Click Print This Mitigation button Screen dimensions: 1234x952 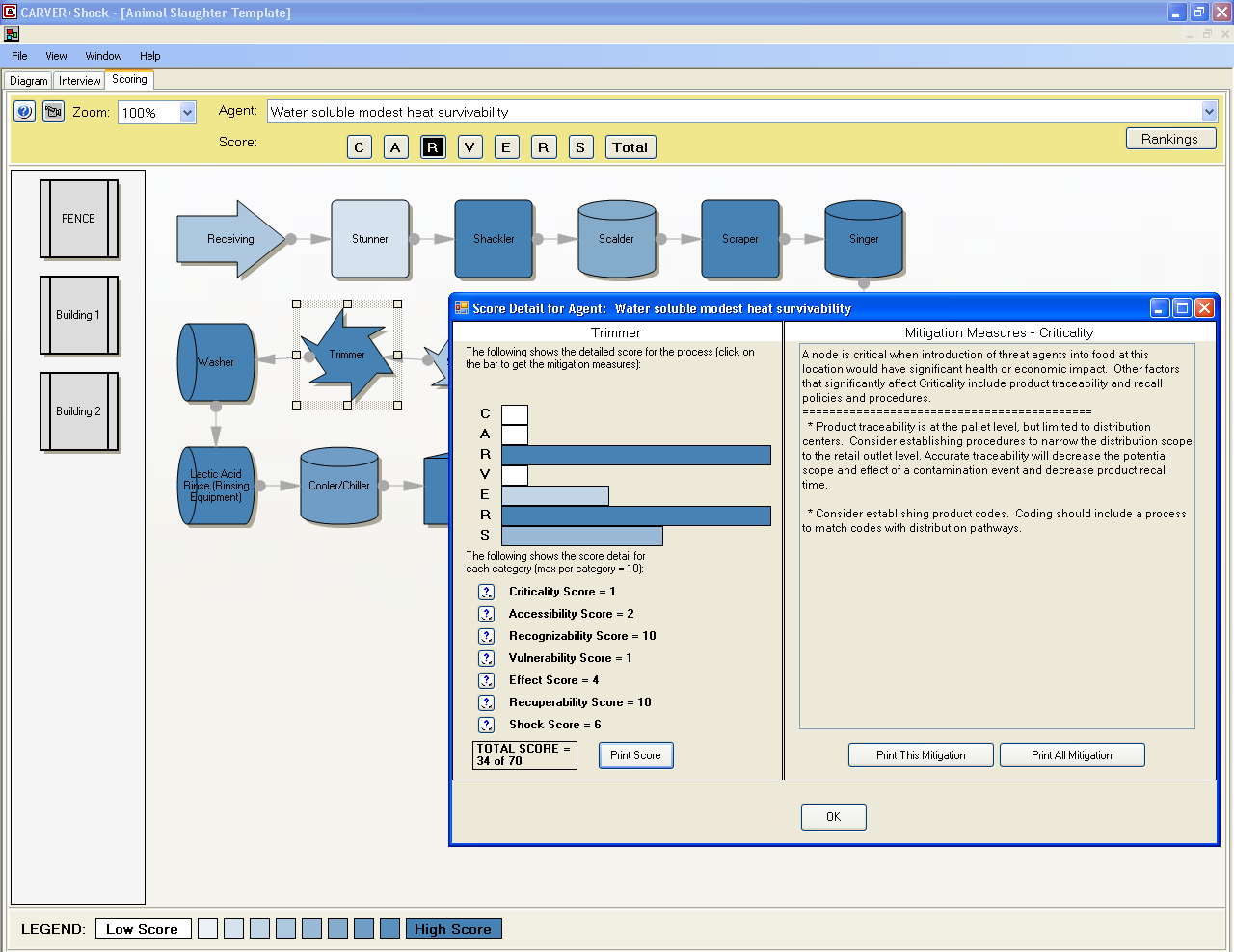922,755
